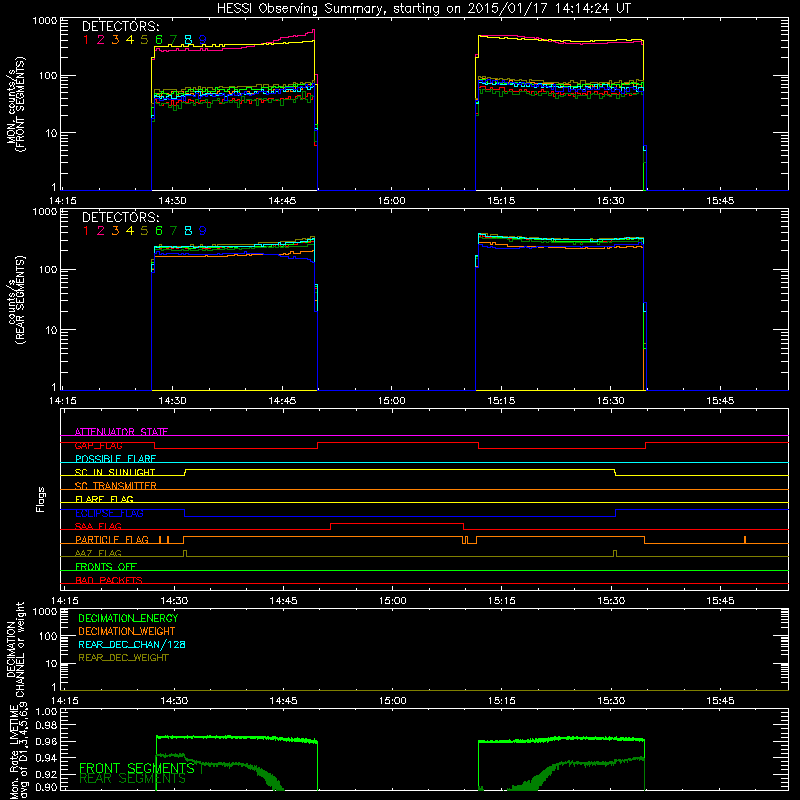The width and height of the screenshot is (800, 800).
Task: Click the BAD_PACKETS flag label
Action: [109, 581]
